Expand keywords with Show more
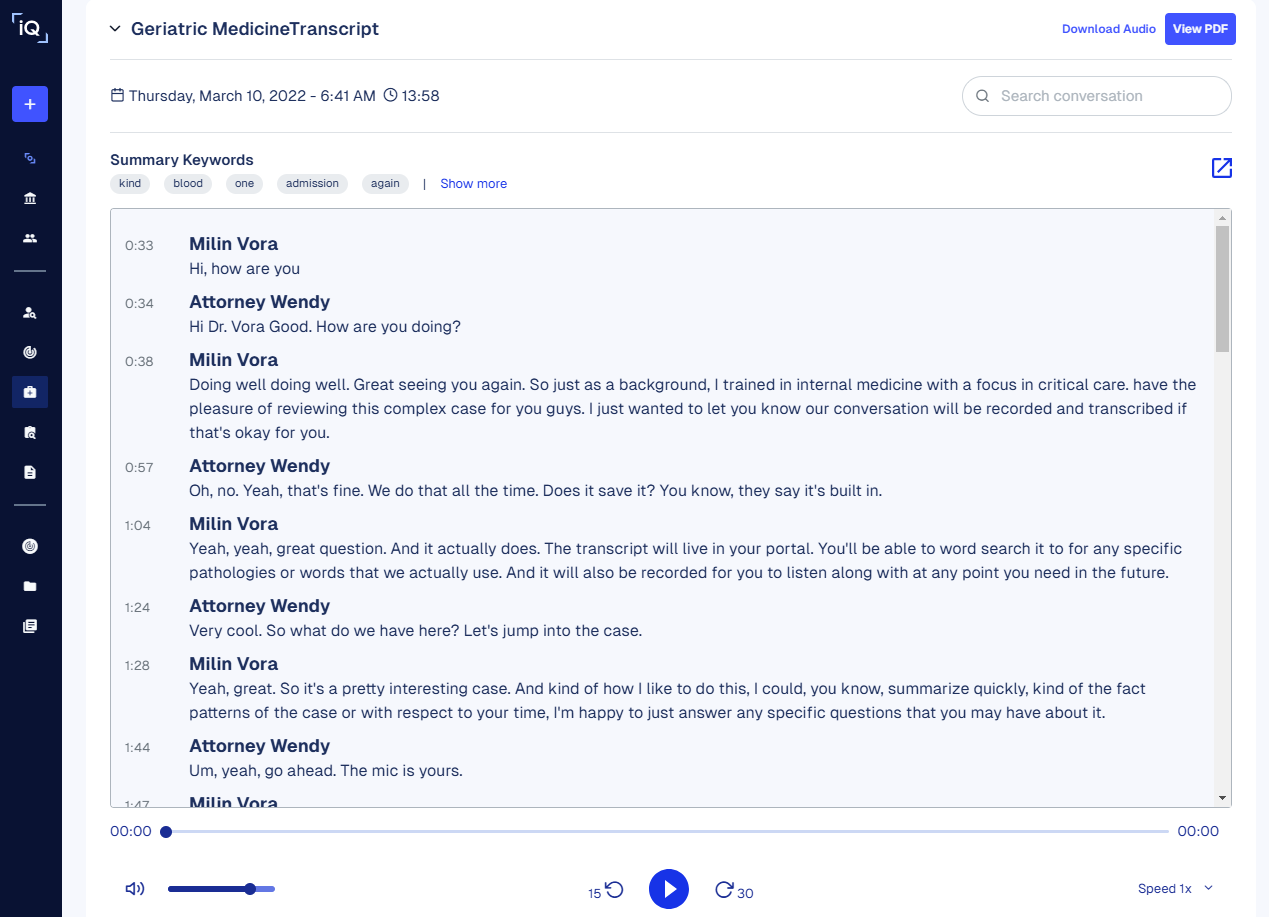The width and height of the screenshot is (1269, 917). pyautogui.click(x=473, y=184)
